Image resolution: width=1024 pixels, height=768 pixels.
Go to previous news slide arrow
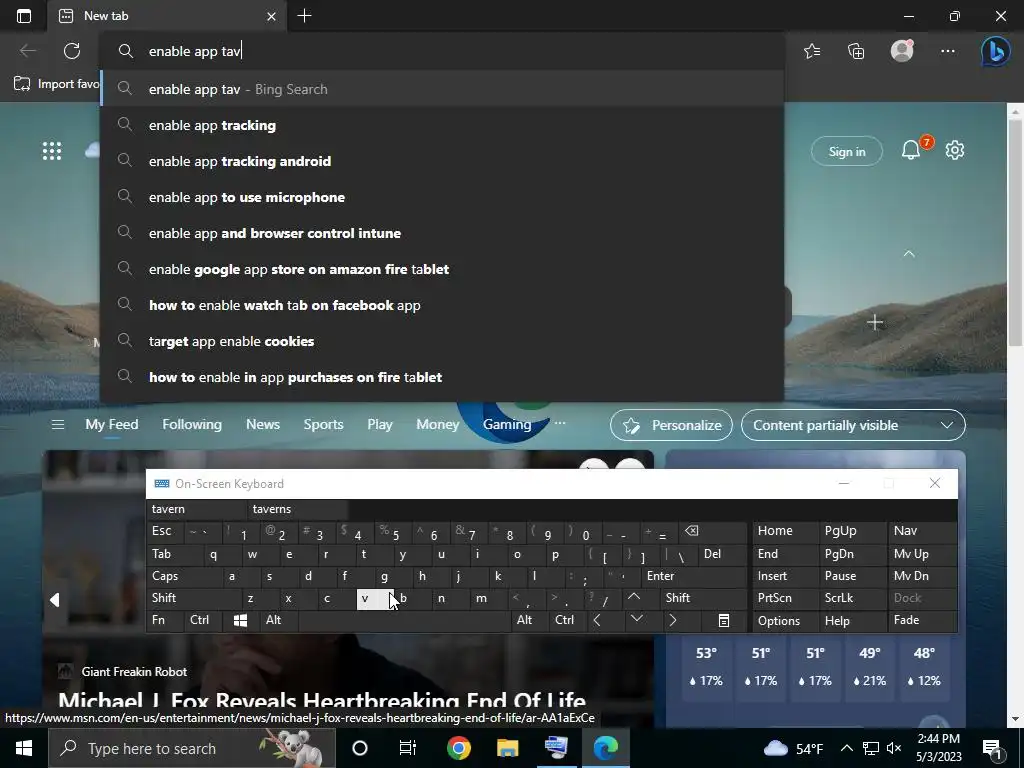[55, 600]
